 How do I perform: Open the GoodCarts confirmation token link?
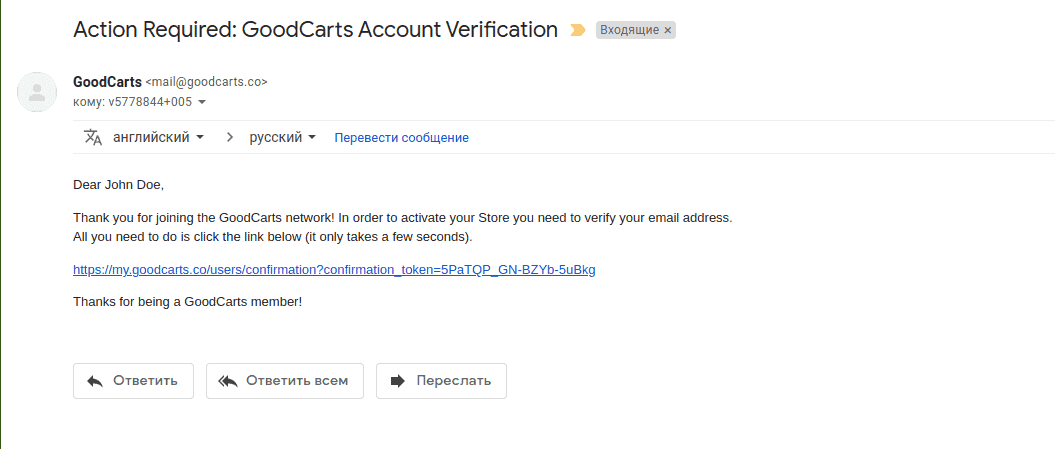click(x=334, y=270)
